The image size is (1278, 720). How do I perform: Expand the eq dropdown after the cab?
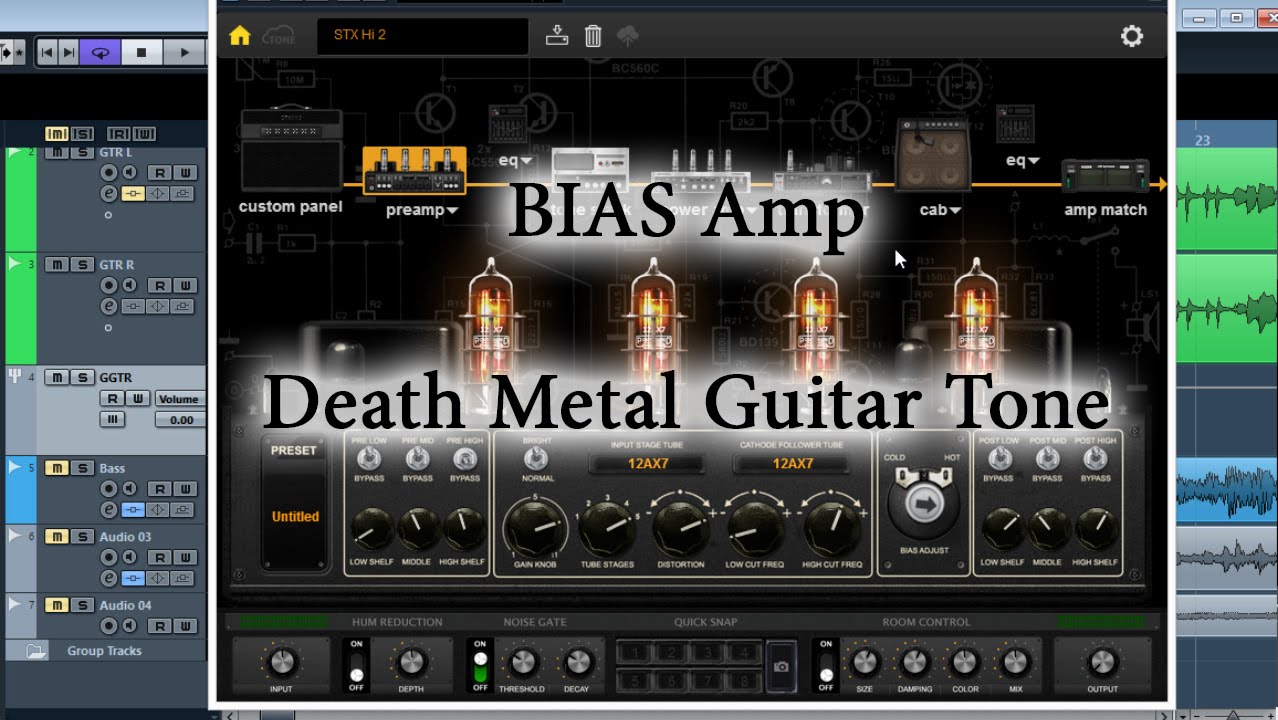click(x=1022, y=160)
